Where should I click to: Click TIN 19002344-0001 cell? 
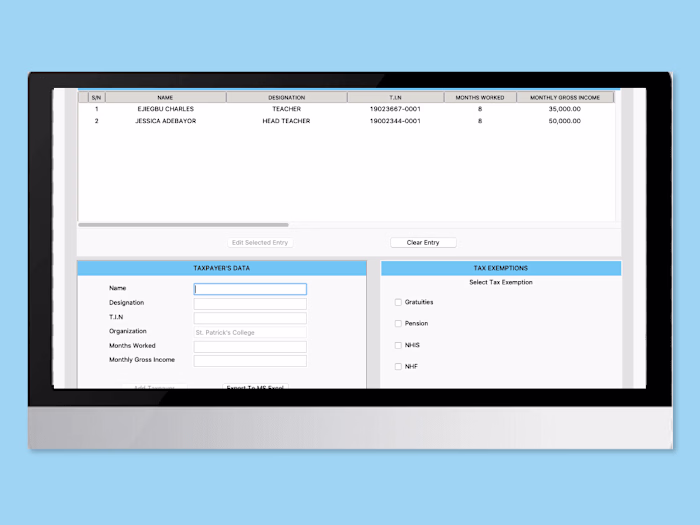pos(395,121)
